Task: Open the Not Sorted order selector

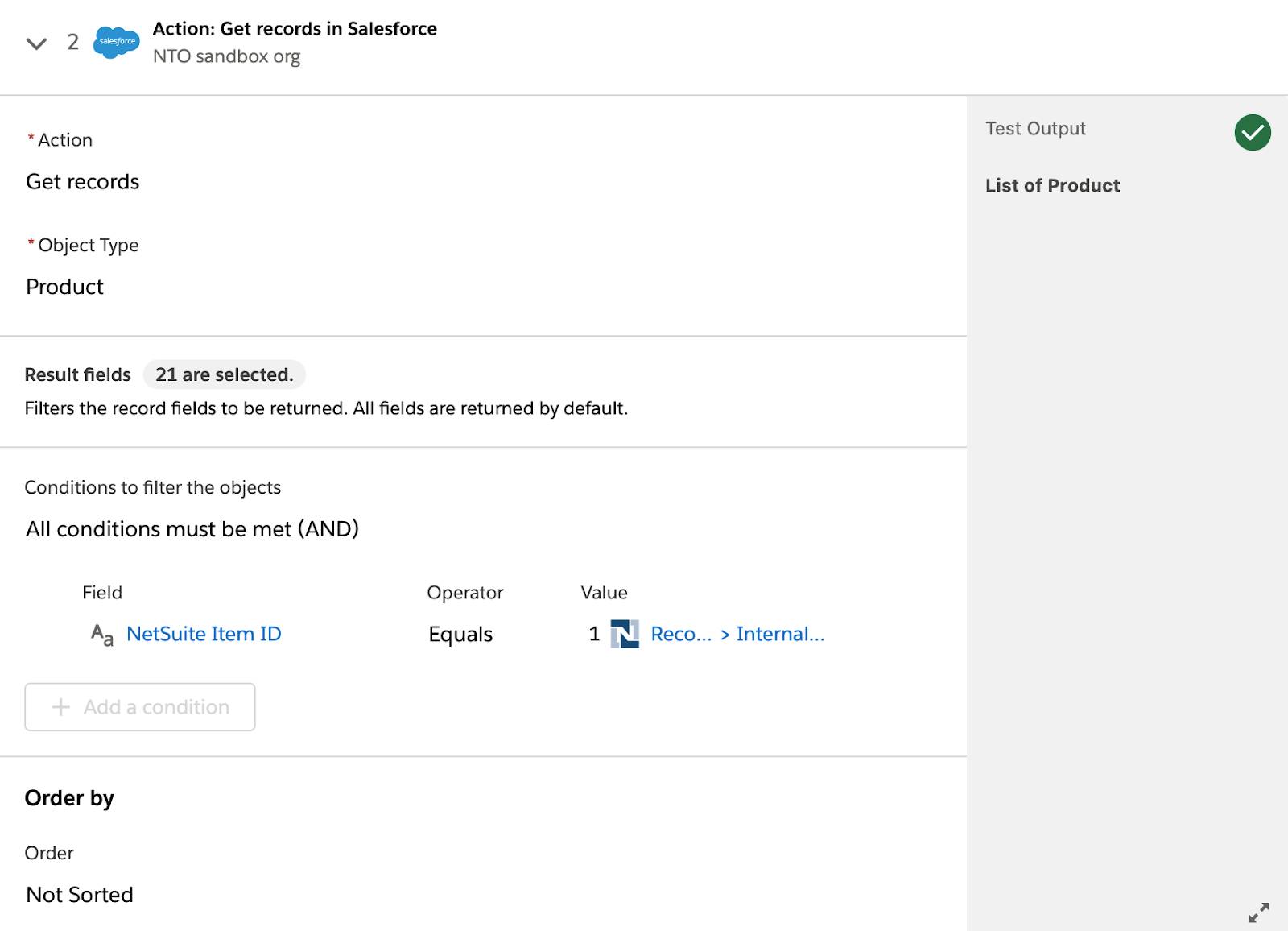Action: (80, 895)
